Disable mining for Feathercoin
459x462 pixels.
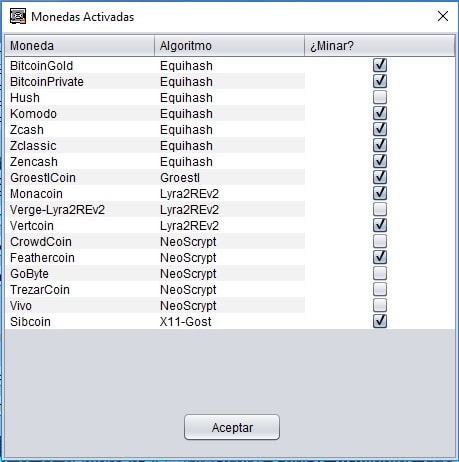[380, 257]
